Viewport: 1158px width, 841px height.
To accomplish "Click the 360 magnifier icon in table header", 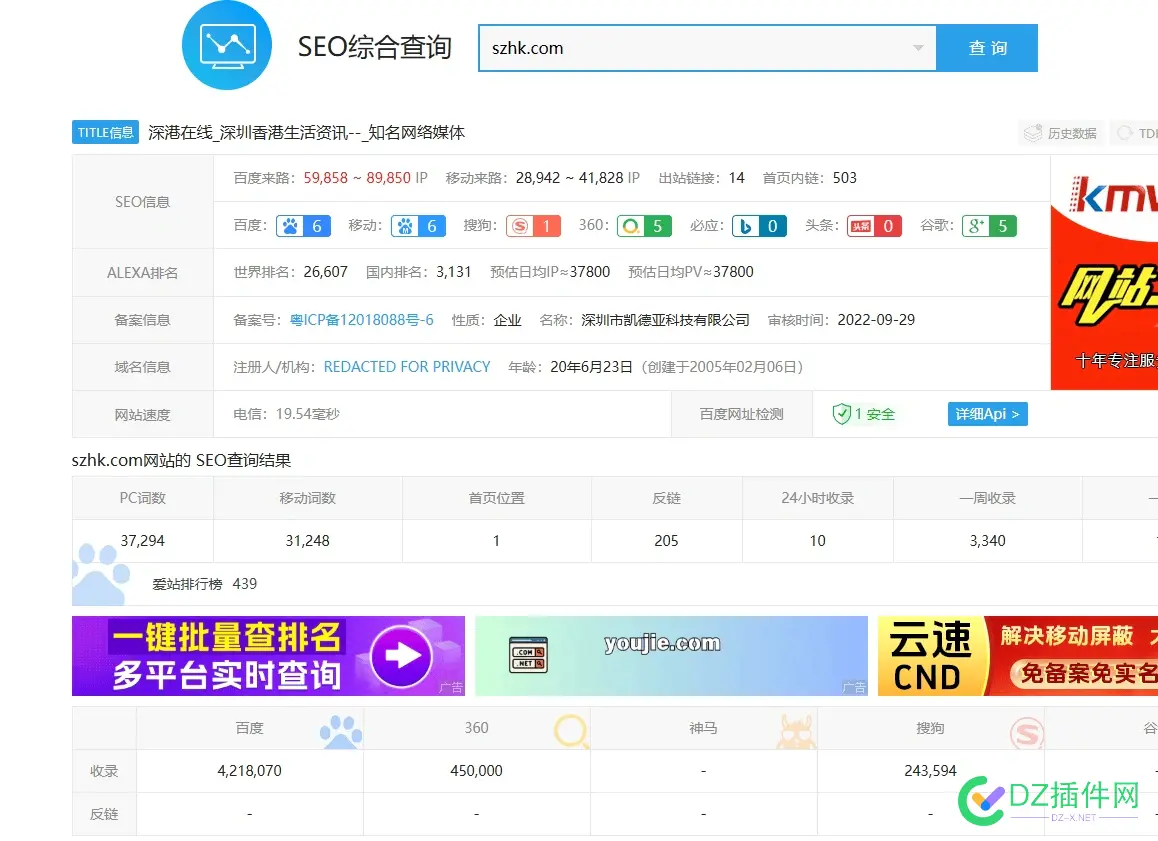I will (x=571, y=732).
